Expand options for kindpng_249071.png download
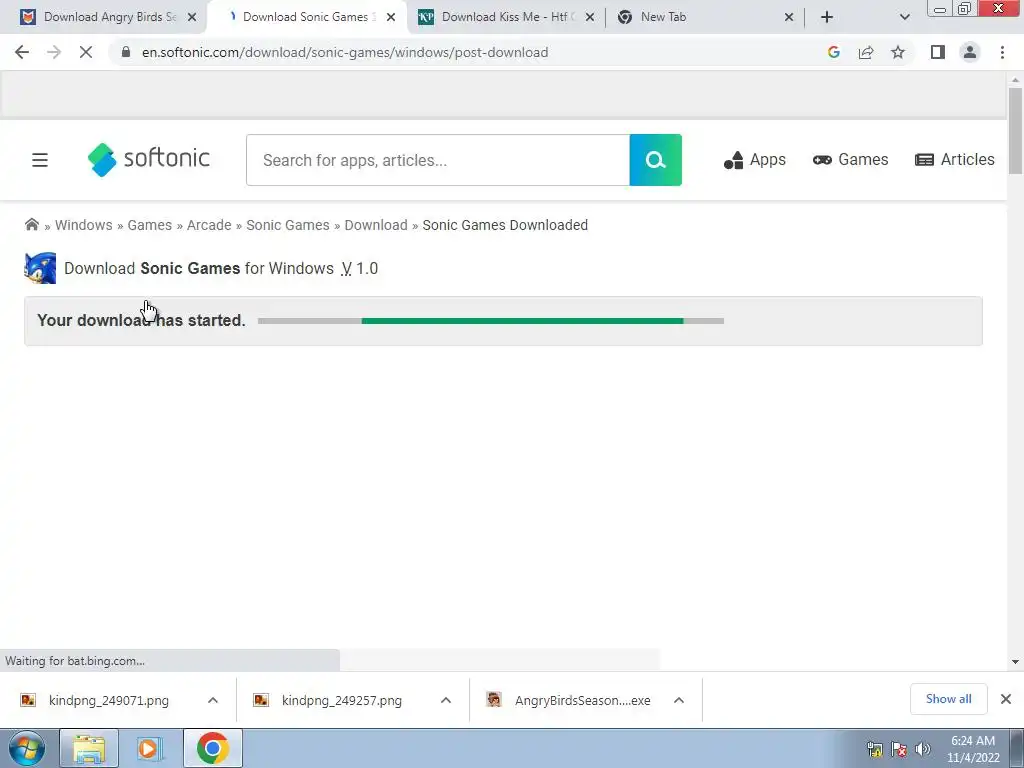 click(x=213, y=700)
